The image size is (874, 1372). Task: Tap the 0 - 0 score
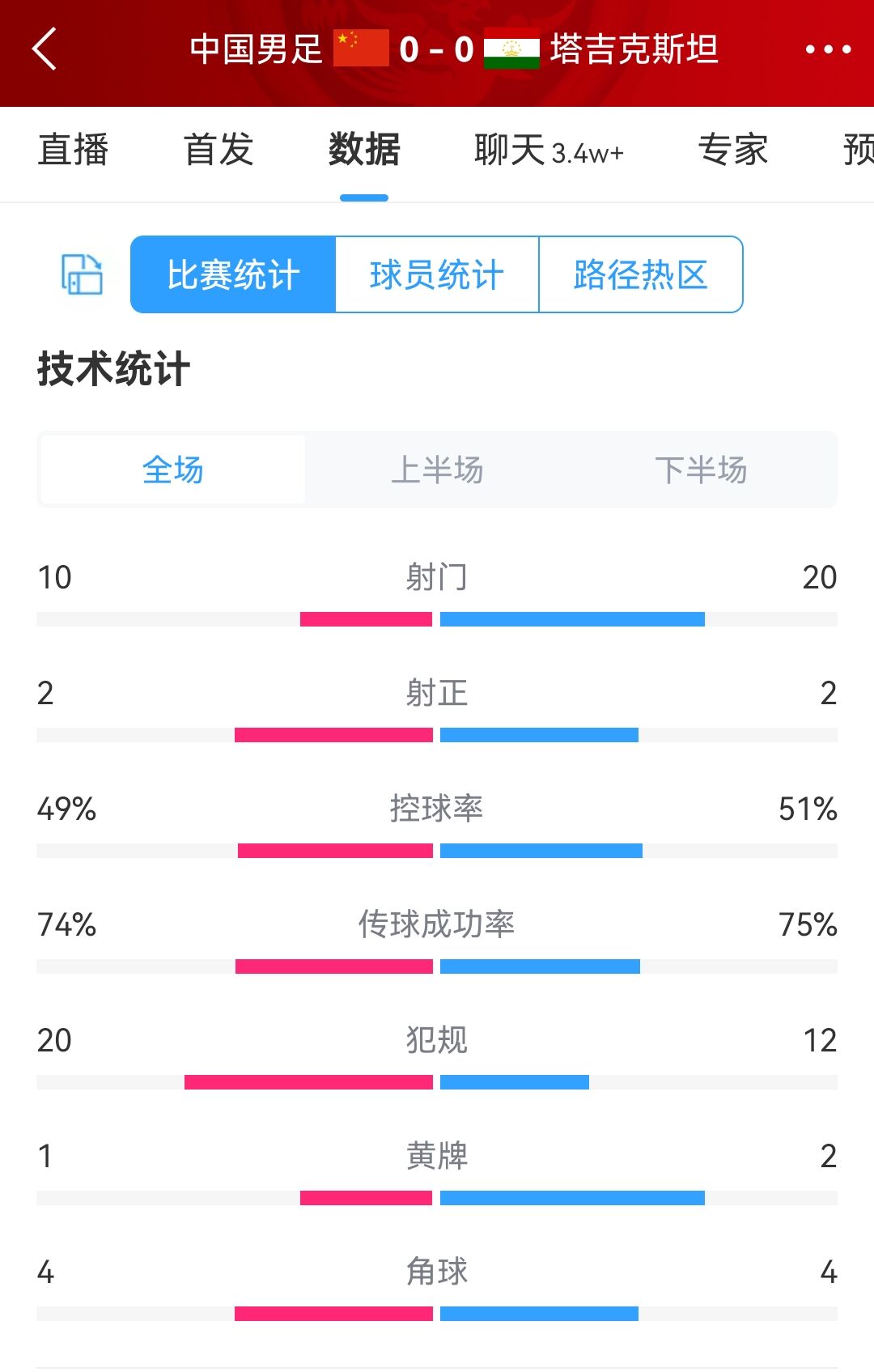pyautogui.click(x=436, y=50)
